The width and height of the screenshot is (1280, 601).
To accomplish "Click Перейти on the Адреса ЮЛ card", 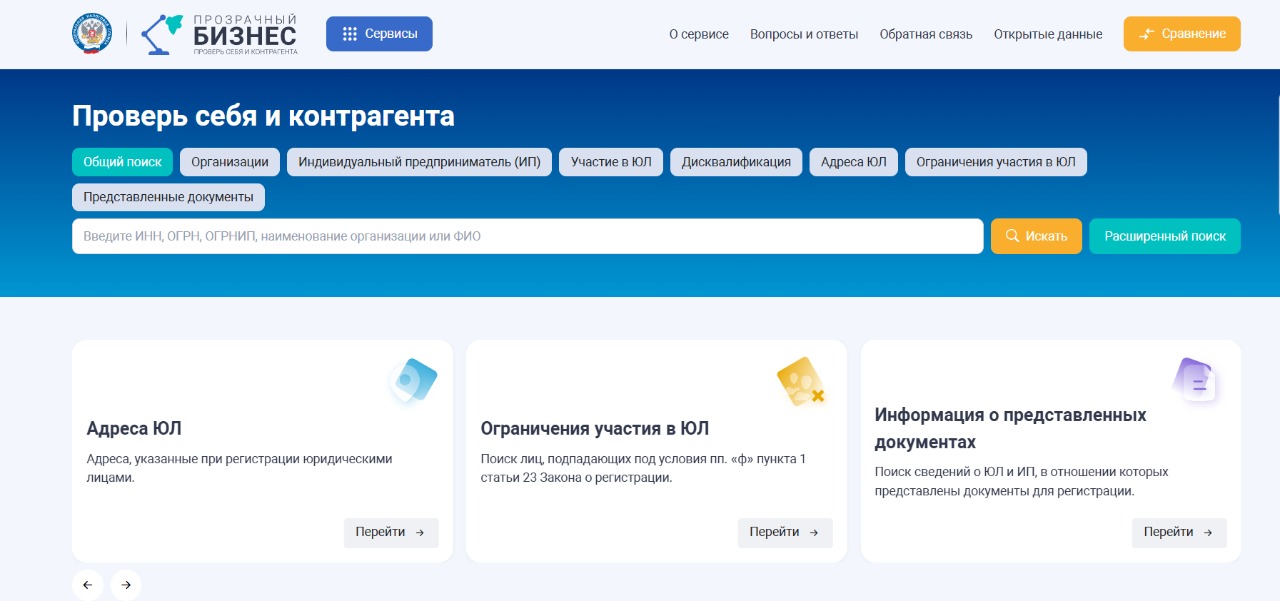I will (390, 532).
